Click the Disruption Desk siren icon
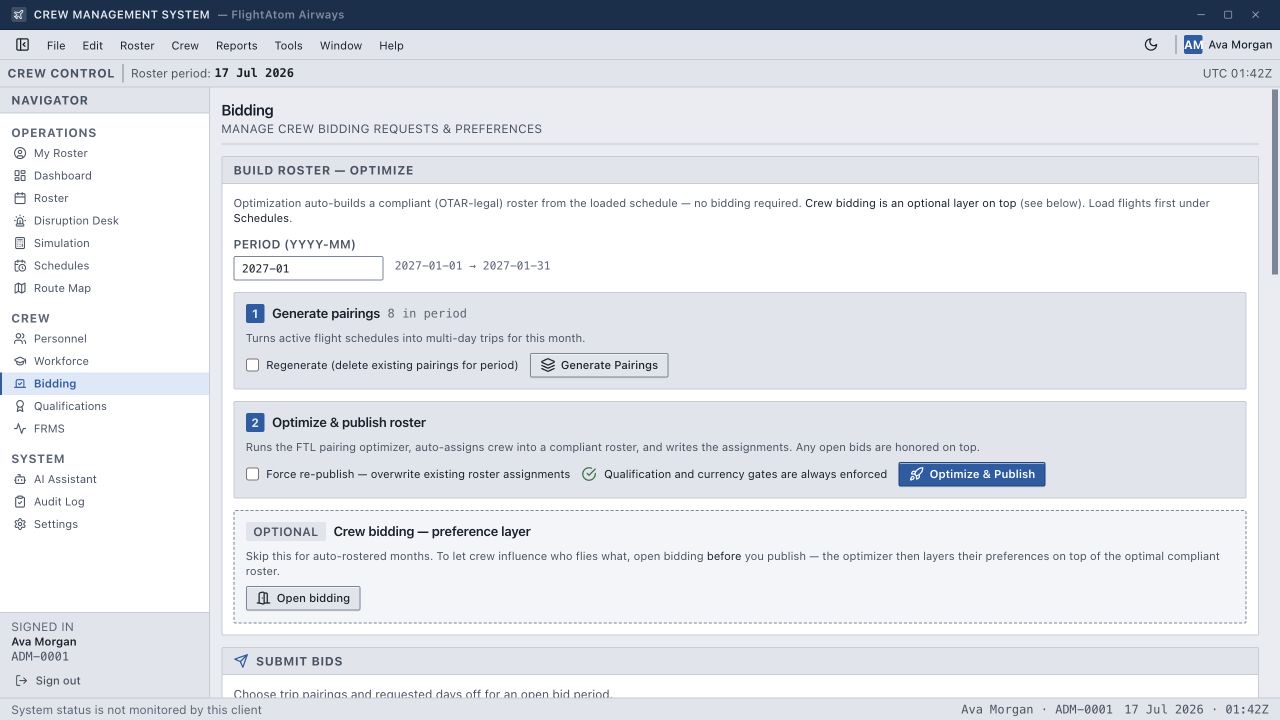Image resolution: width=1280 pixels, height=720 pixels. pyautogui.click(x=20, y=221)
